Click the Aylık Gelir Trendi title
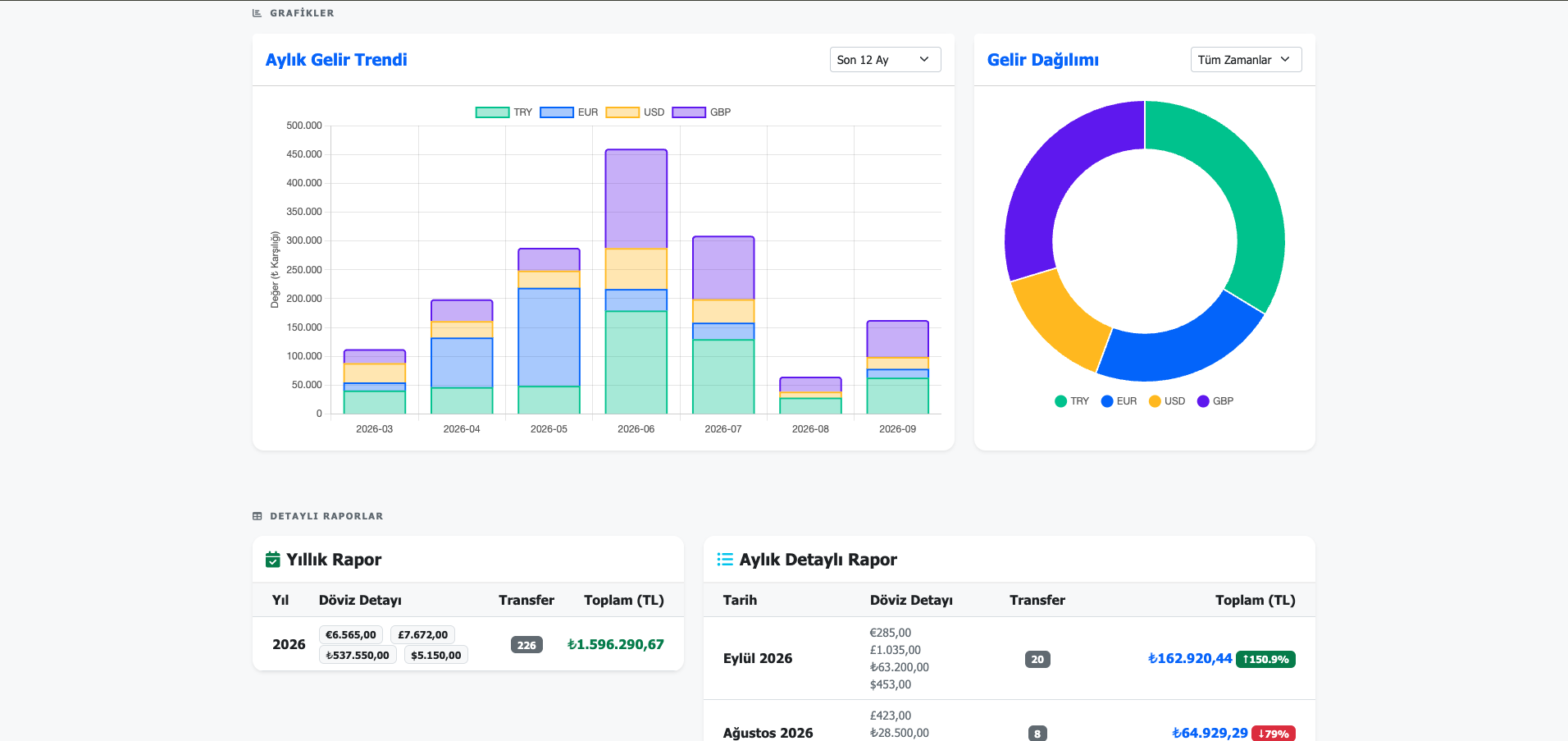1568x741 pixels. [336, 60]
